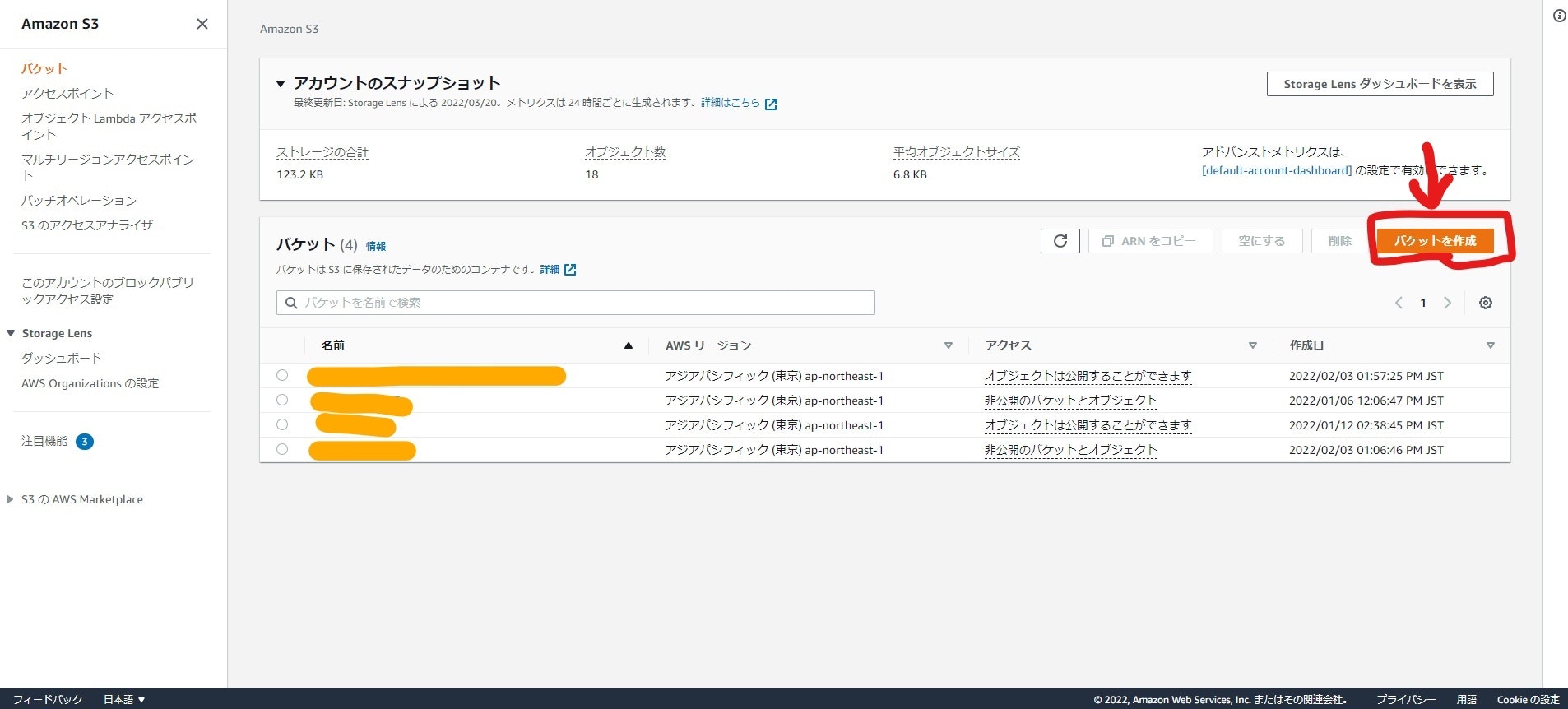The height and width of the screenshot is (709, 1568).
Task: Open 用語 footer link
Action: tap(1467, 700)
